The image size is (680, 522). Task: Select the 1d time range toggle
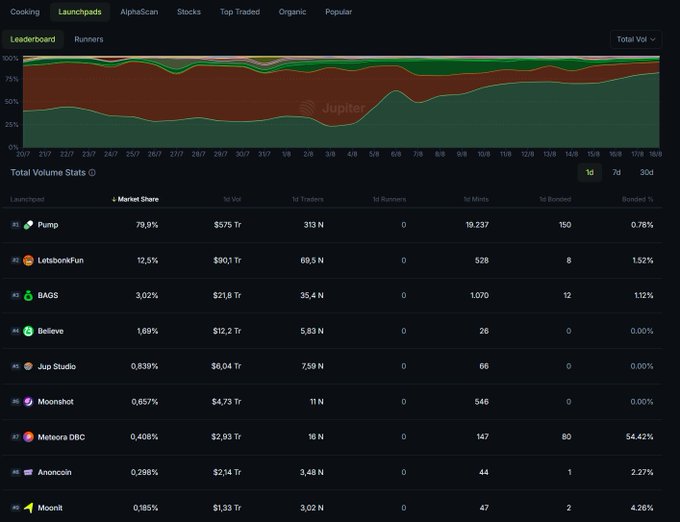pos(589,172)
